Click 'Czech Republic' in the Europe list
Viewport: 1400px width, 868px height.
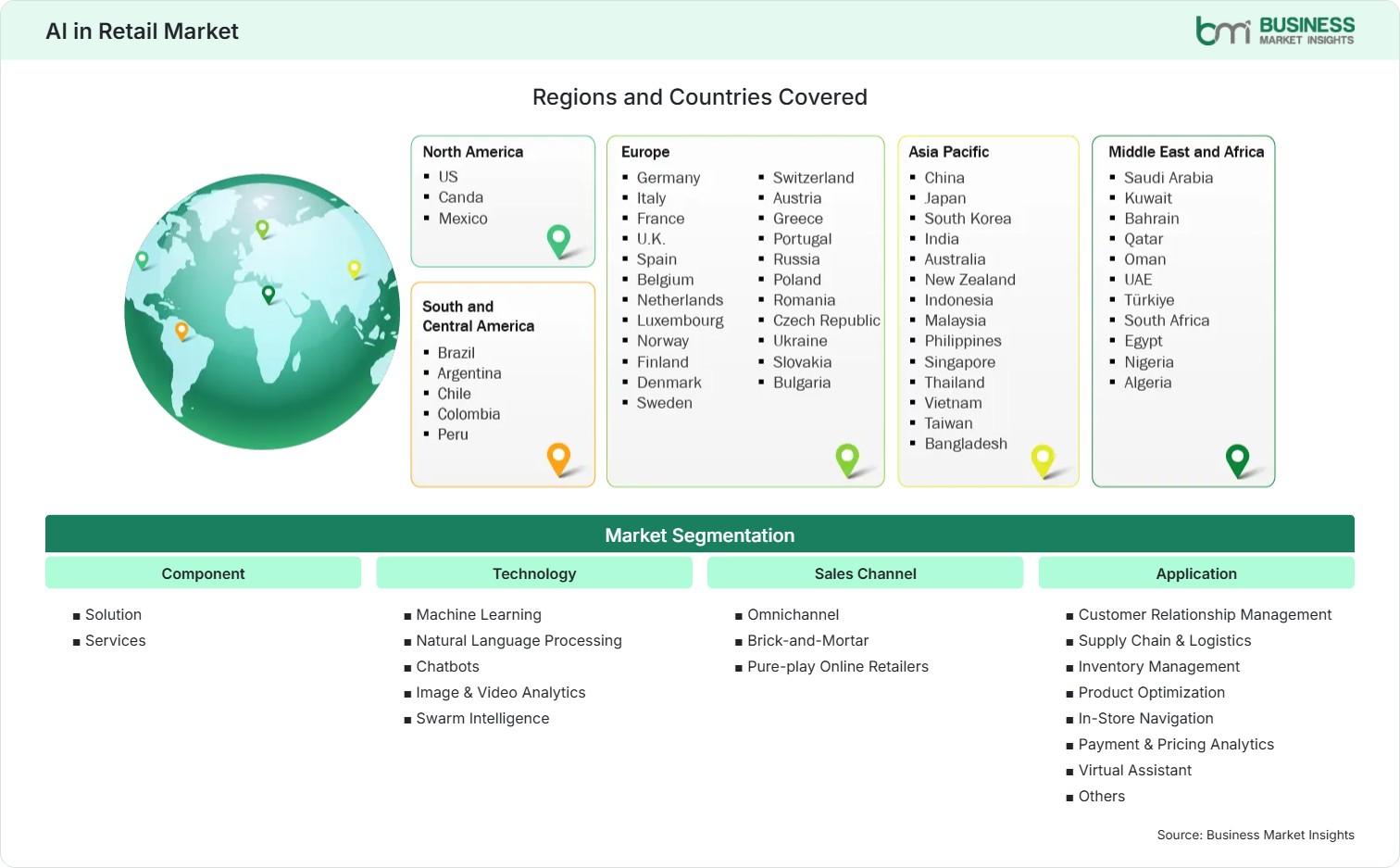pos(827,321)
